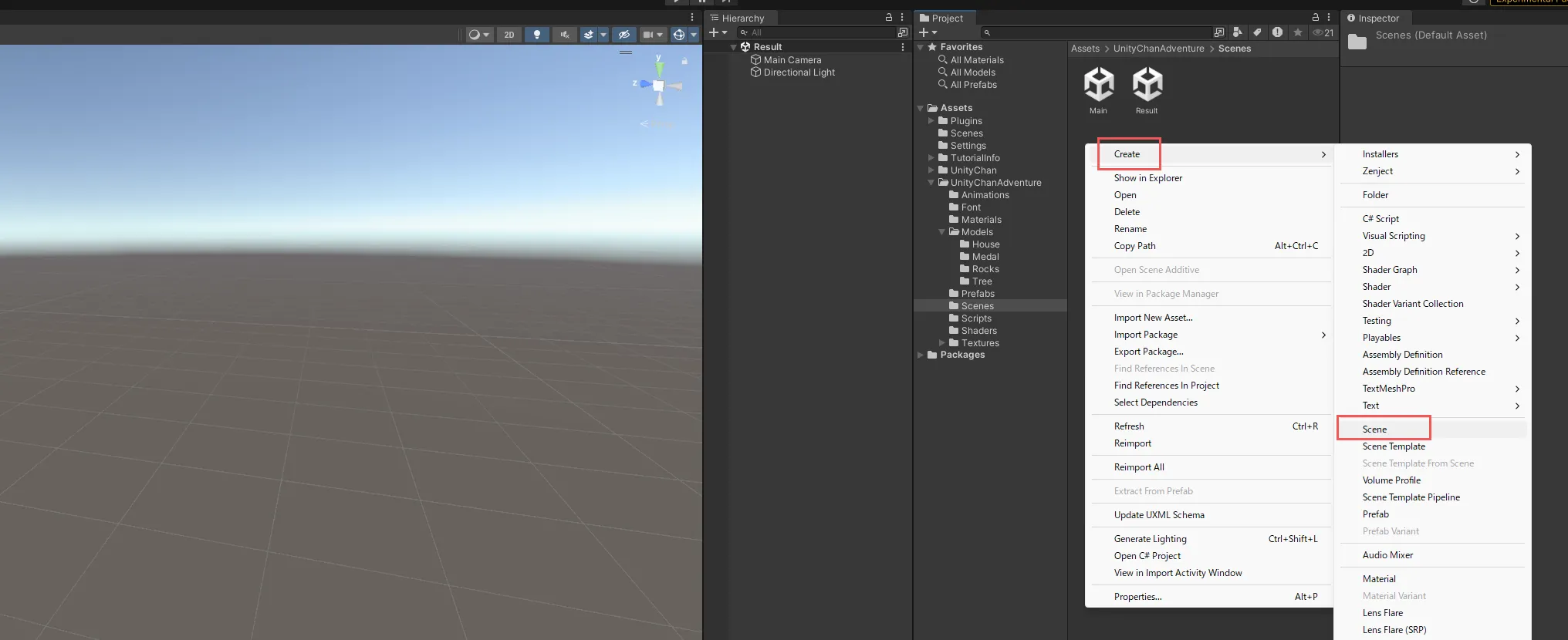Click UnityChanAdventure in the breadcrumb path

pyautogui.click(x=1158, y=49)
